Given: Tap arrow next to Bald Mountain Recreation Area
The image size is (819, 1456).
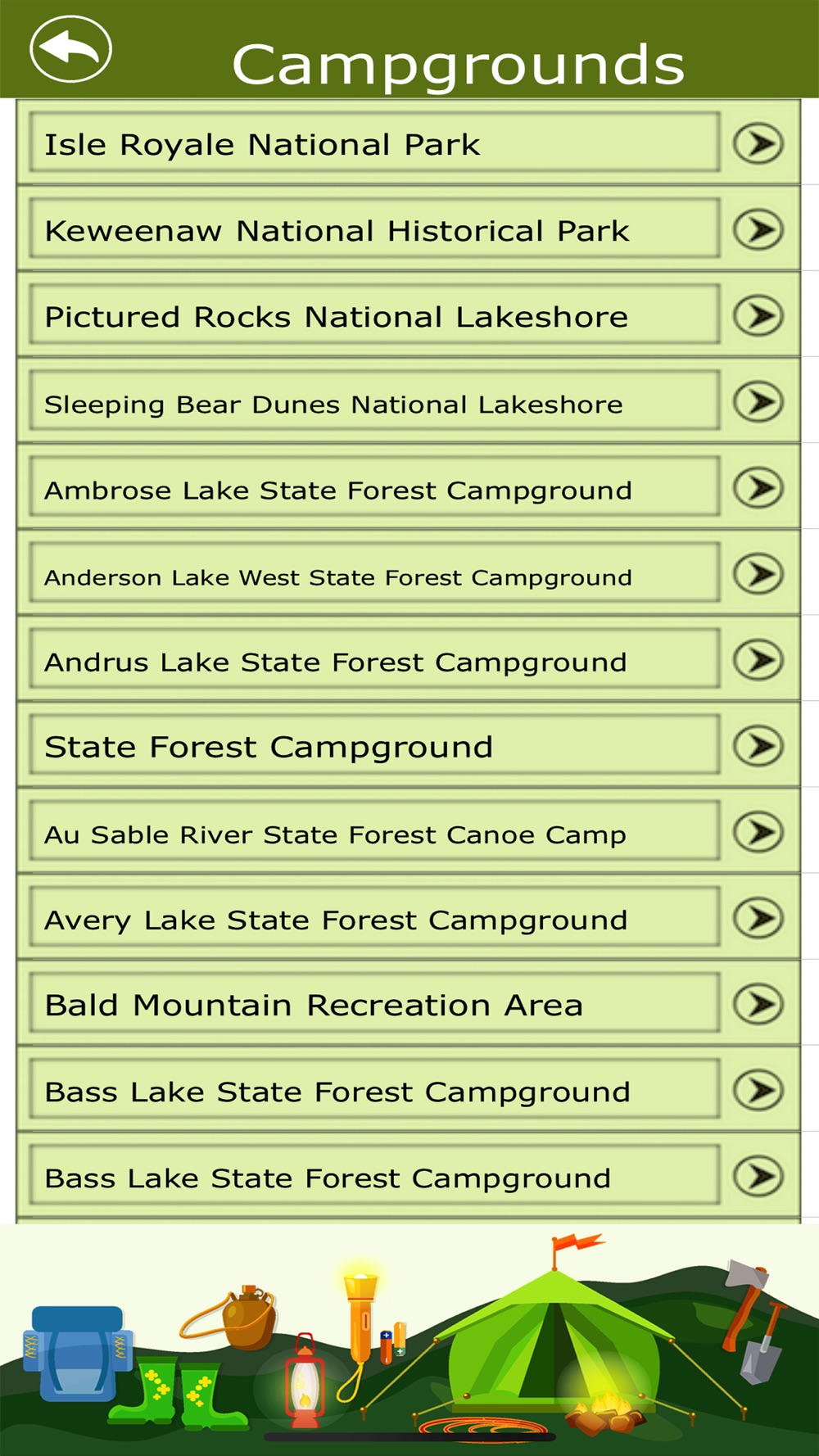Looking at the screenshot, I should (758, 1005).
